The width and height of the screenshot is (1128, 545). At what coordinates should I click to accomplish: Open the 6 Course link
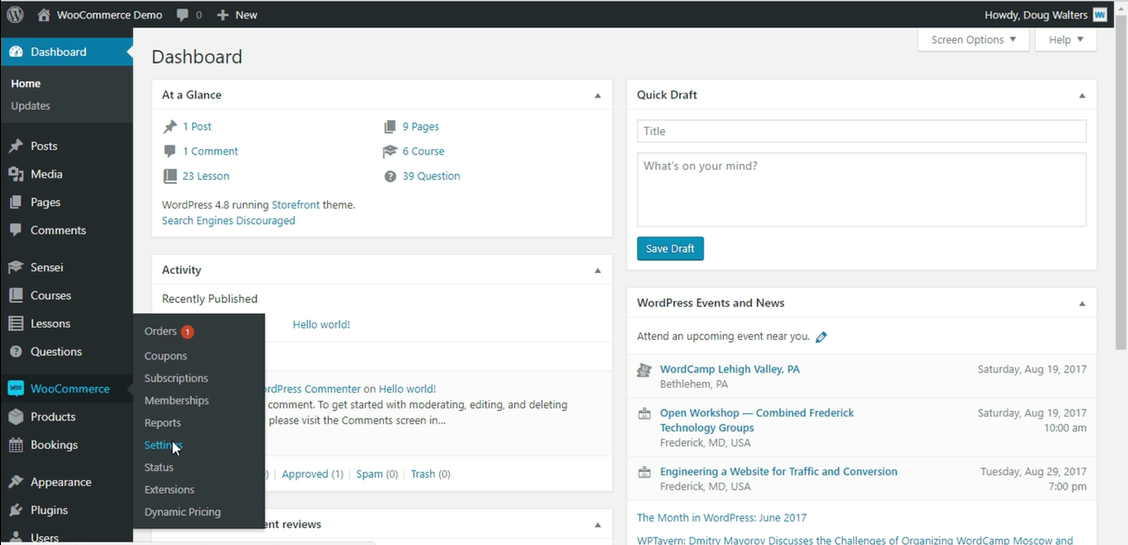tap(423, 152)
